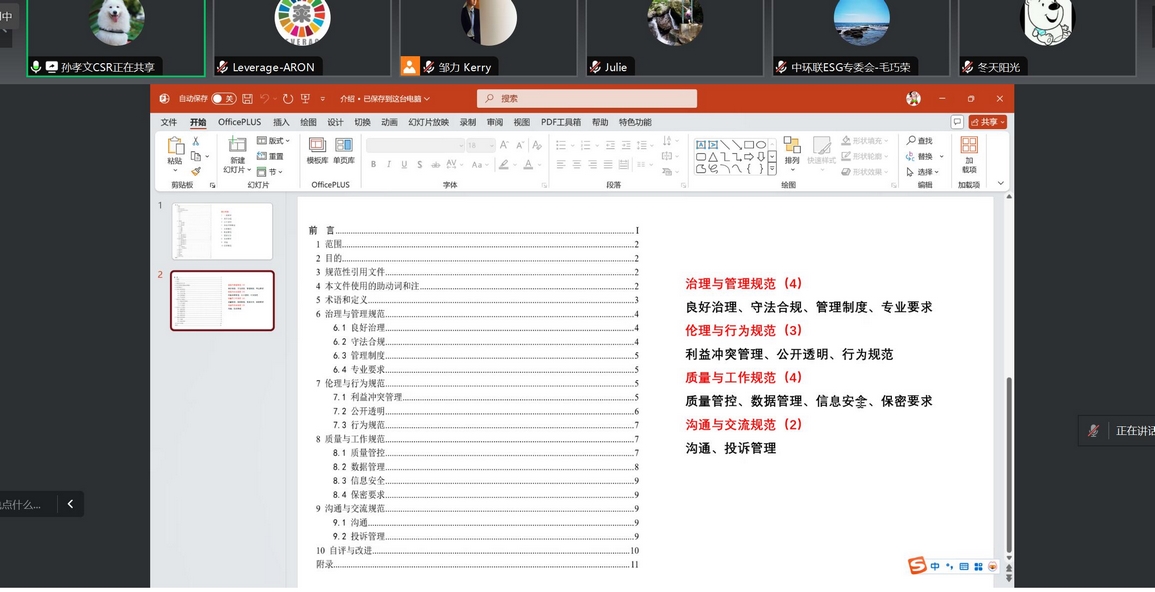
Task: Toggle underline formatting
Action: coord(405,164)
